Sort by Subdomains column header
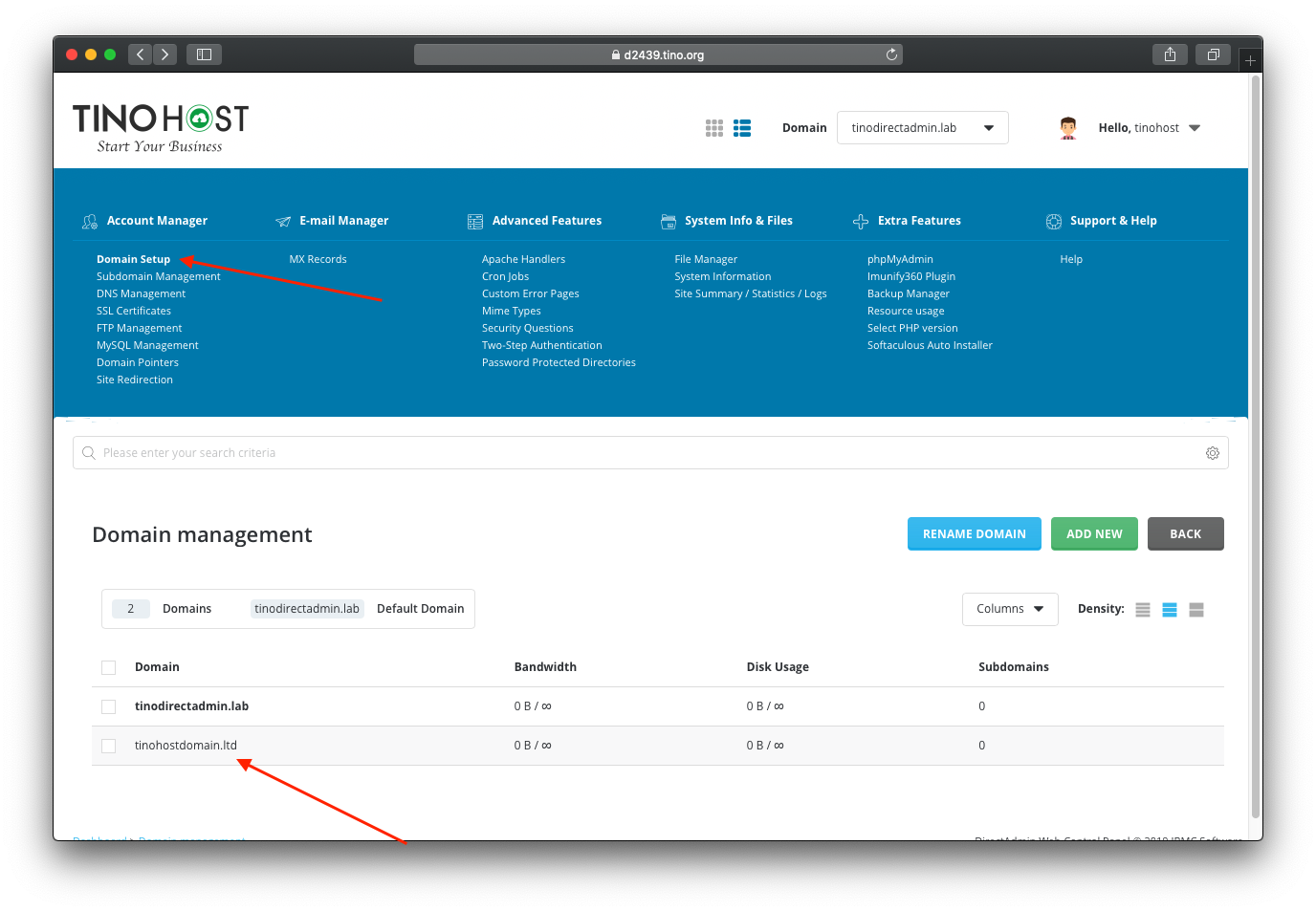The image size is (1316, 911). coord(1014,667)
